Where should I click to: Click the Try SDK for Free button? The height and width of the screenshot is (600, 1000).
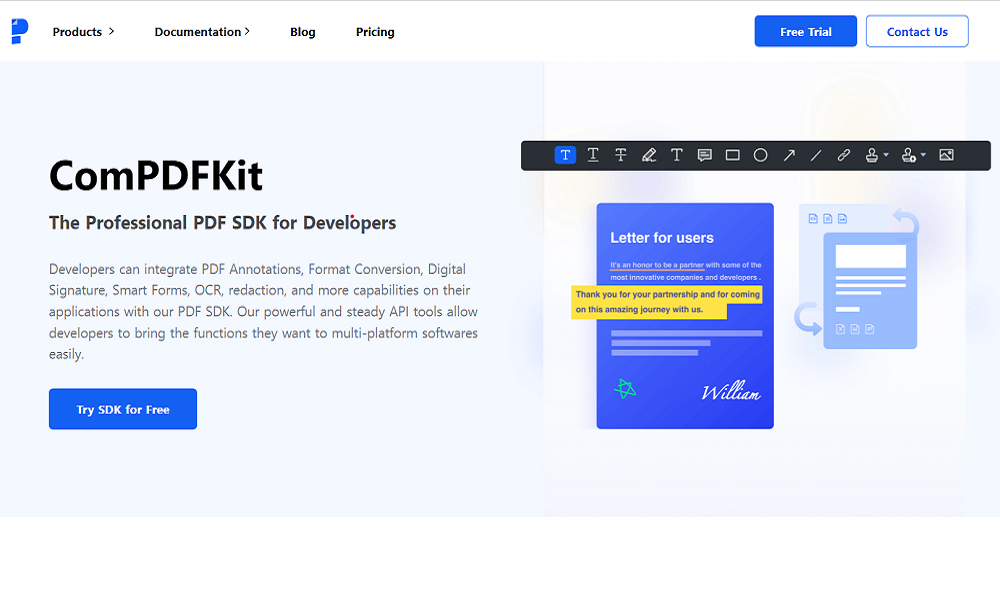pyautogui.click(x=123, y=409)
